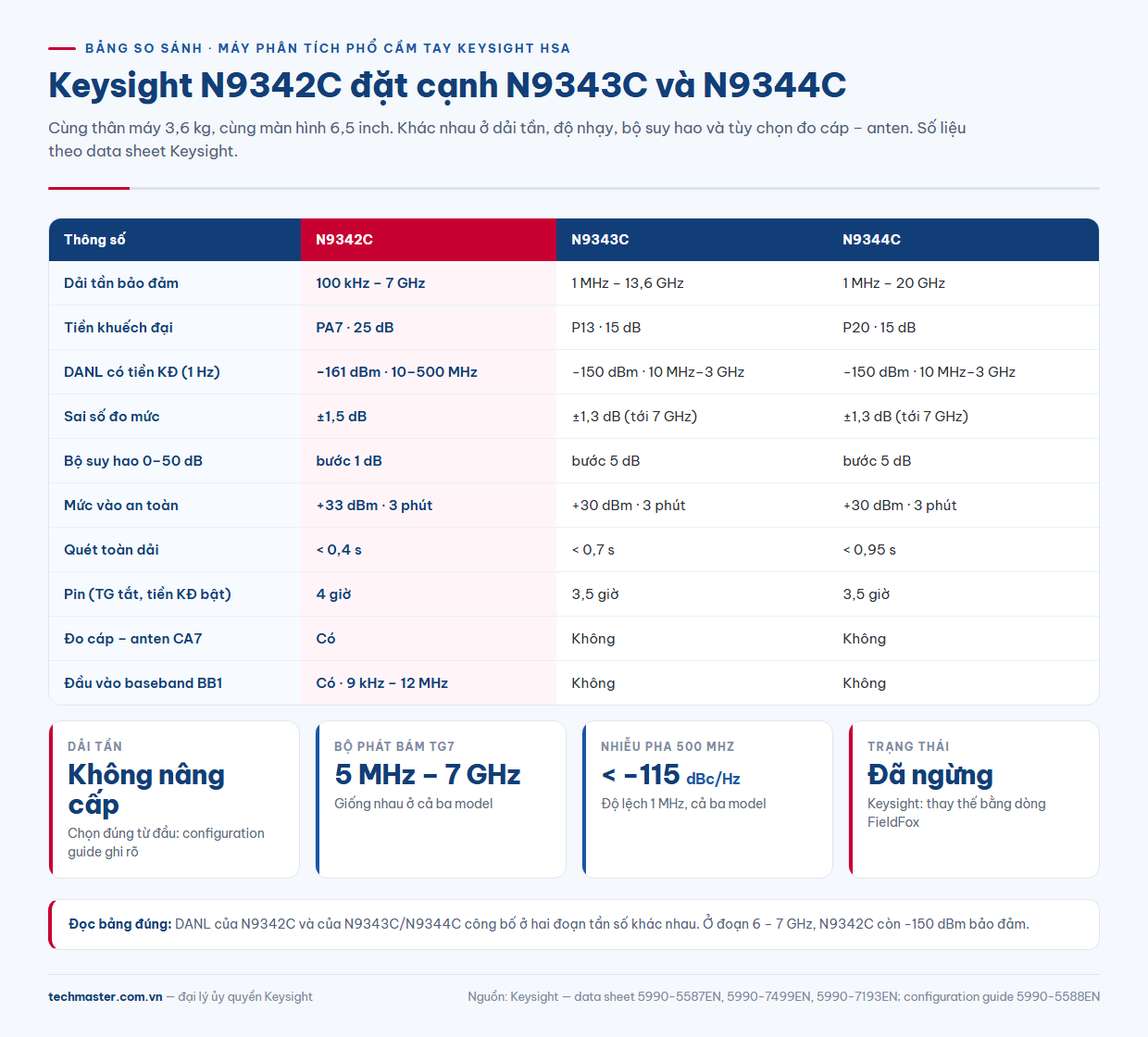The image size is (1148, 1037).
Task: Click the 'Quét toàn dải' row label
Action: [111, 550]
